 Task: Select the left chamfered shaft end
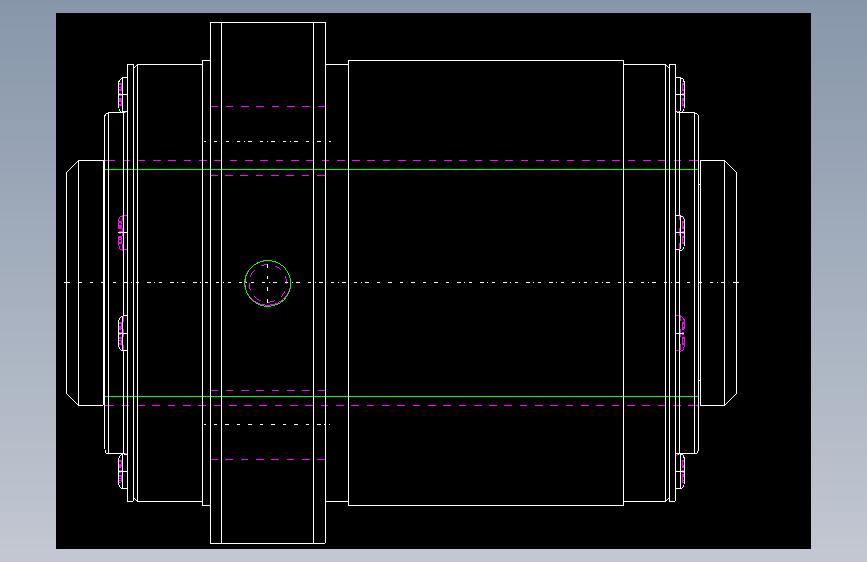click(85, 283)
